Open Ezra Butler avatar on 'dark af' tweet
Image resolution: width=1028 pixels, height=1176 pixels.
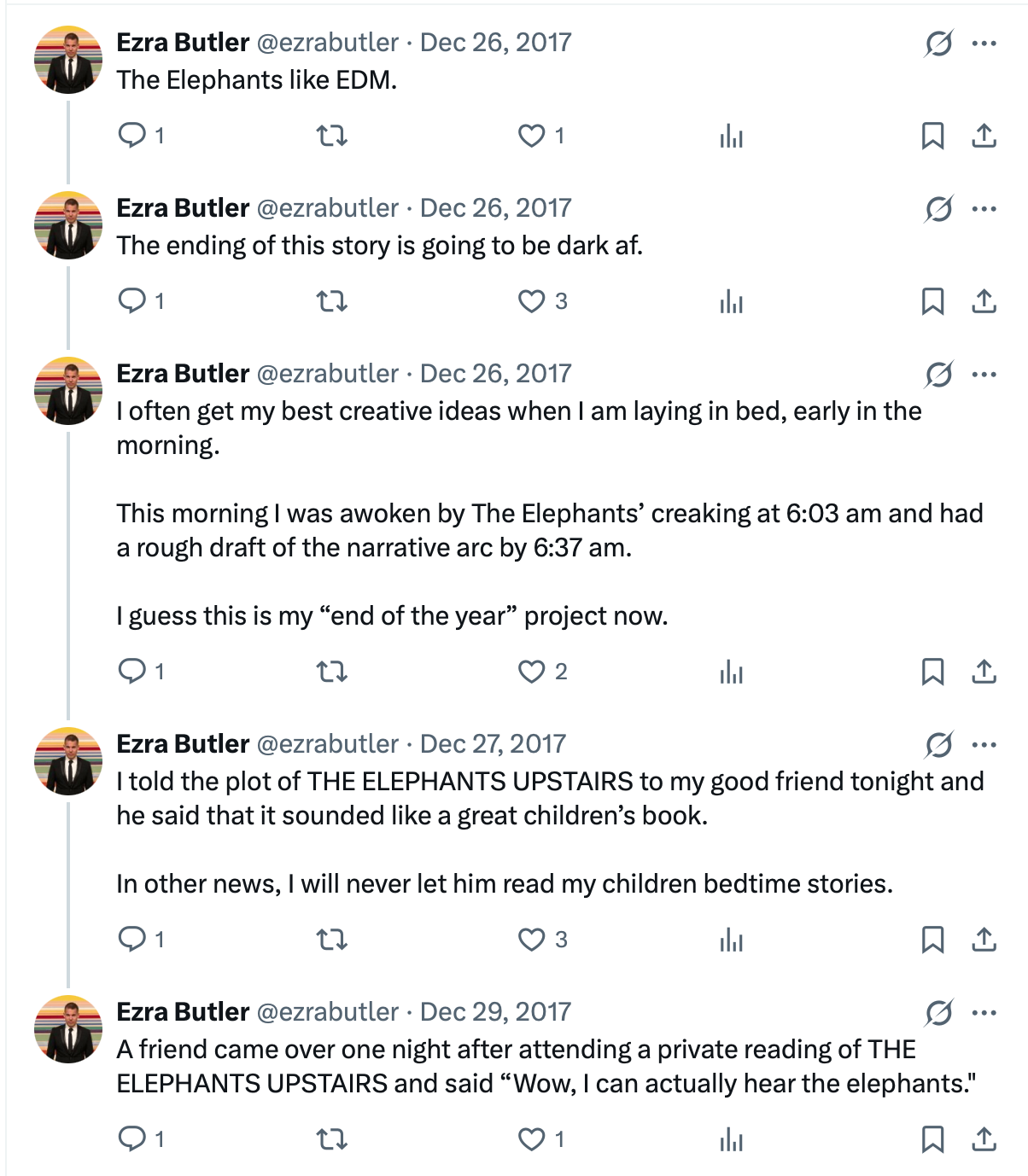click(x=68, y=225)
